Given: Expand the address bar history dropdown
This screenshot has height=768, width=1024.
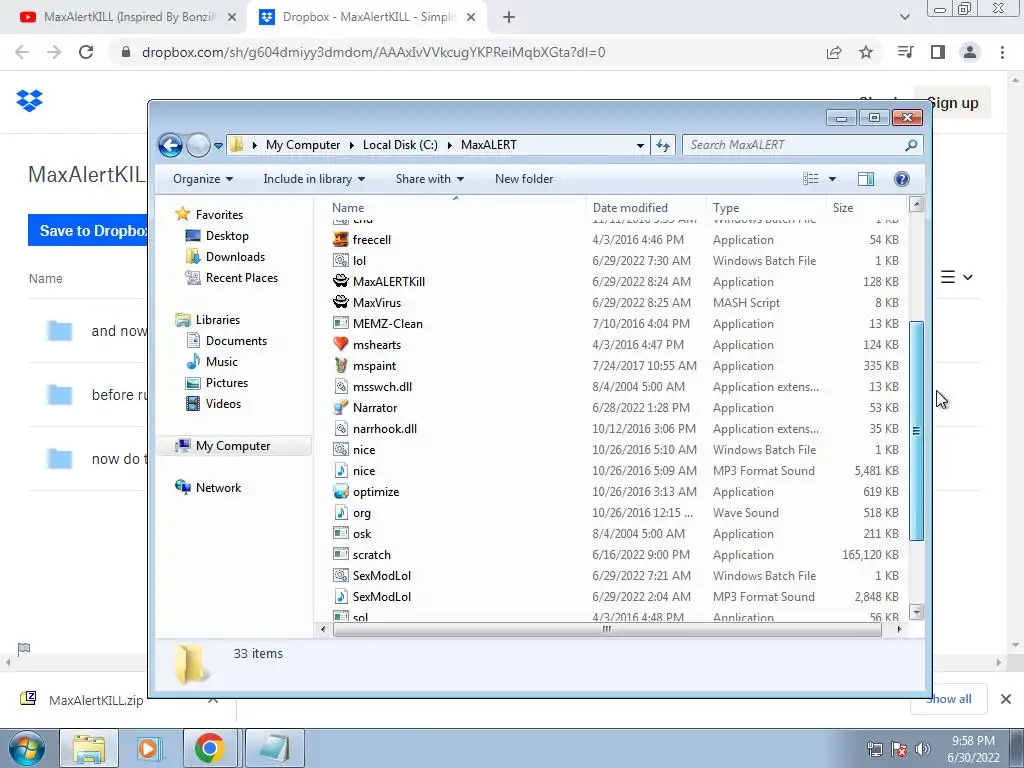Looking at the screenshot, I should [x=640, y=145].
